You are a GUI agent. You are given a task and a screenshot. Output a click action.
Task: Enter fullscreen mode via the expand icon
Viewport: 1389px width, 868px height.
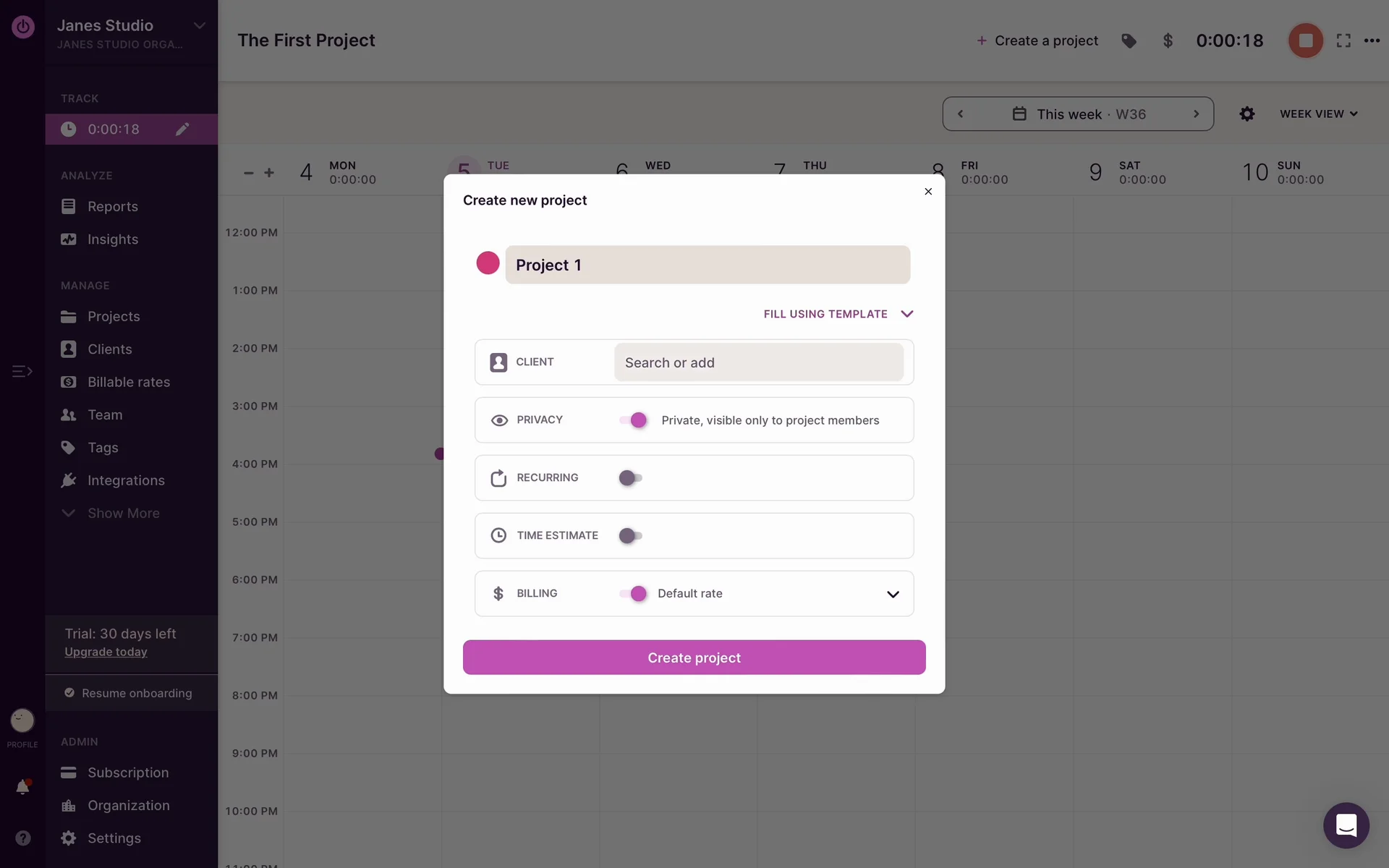[1343, 41]
